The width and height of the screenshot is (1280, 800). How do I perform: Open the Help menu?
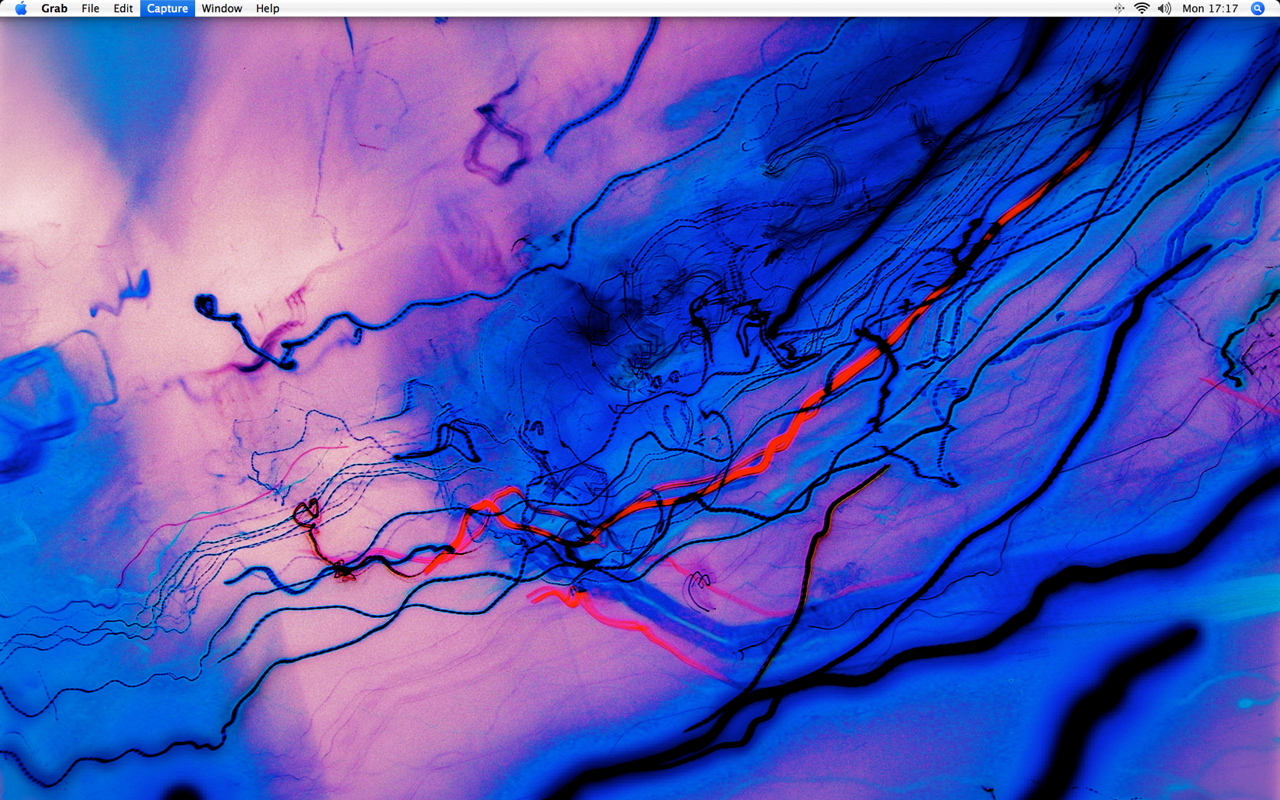(267, 8)
